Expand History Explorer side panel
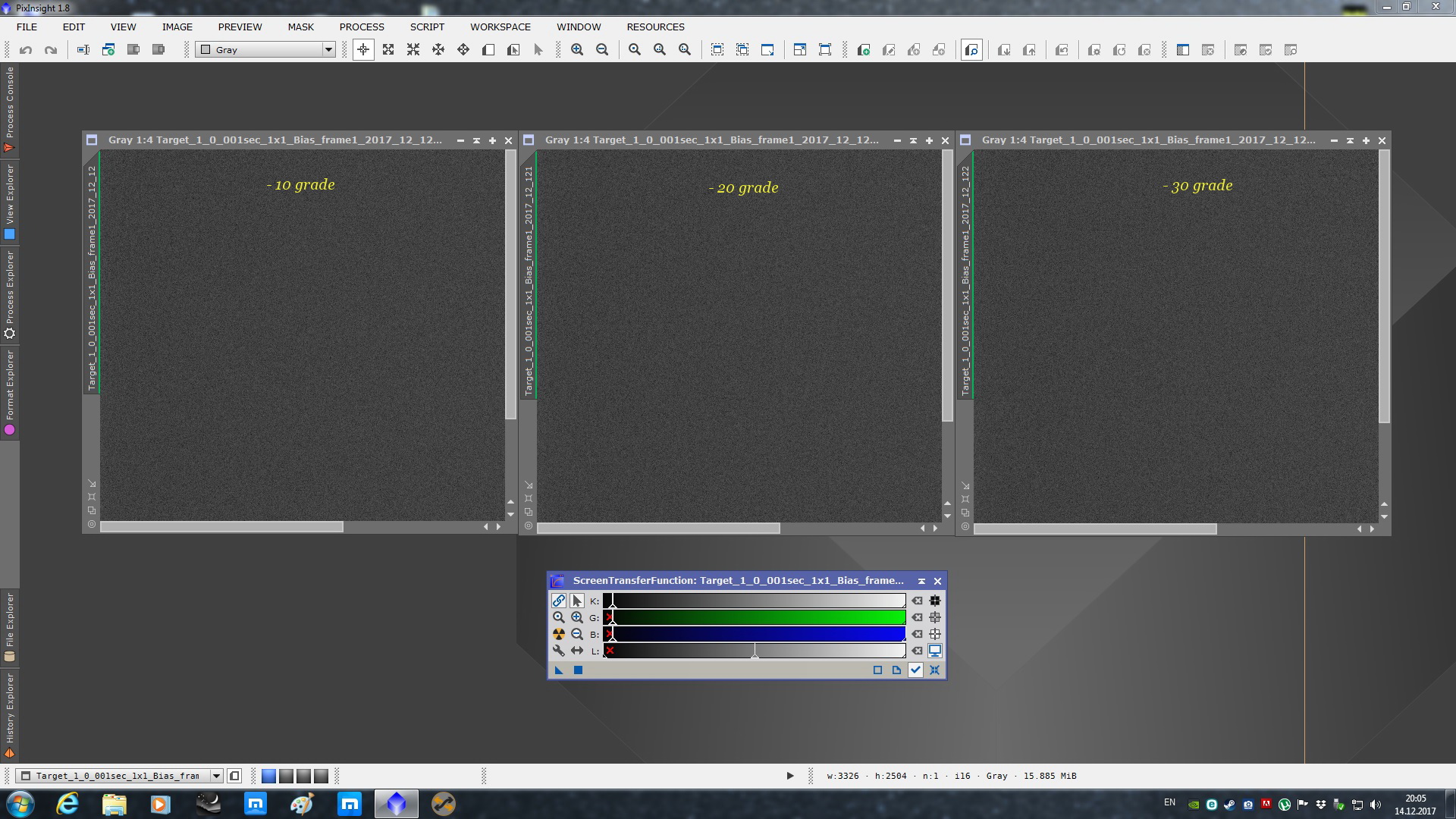Viewport: 1456px width, 819px height. (x=9, y=714)
